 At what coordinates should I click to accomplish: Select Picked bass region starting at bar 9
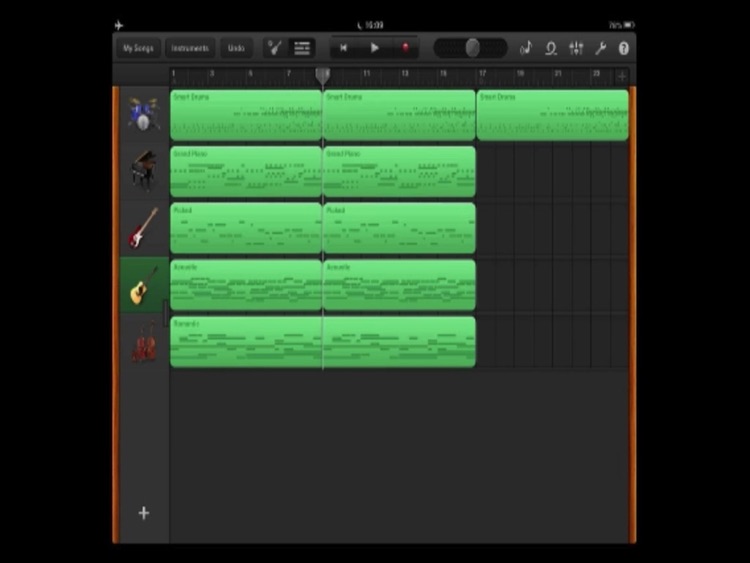point(399,228)
